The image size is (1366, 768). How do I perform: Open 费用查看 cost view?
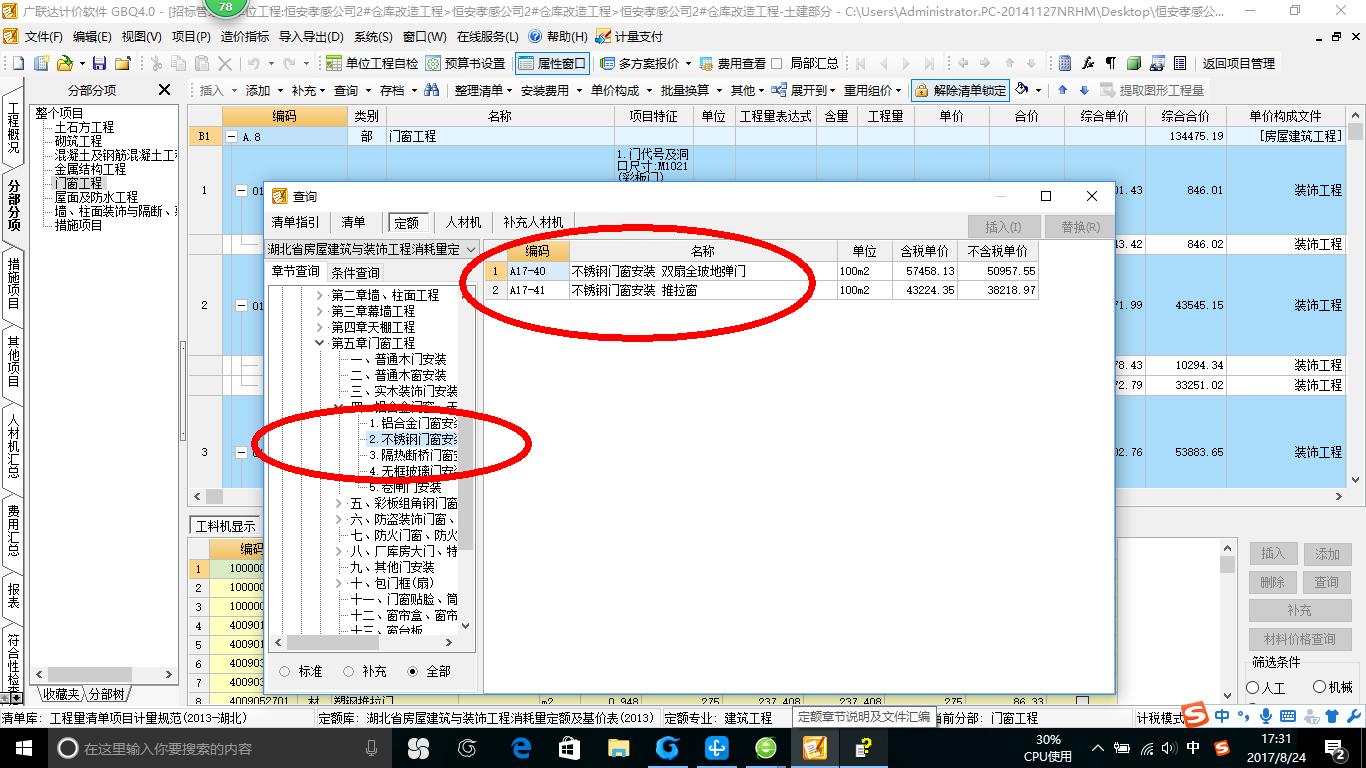click(733, 63)
